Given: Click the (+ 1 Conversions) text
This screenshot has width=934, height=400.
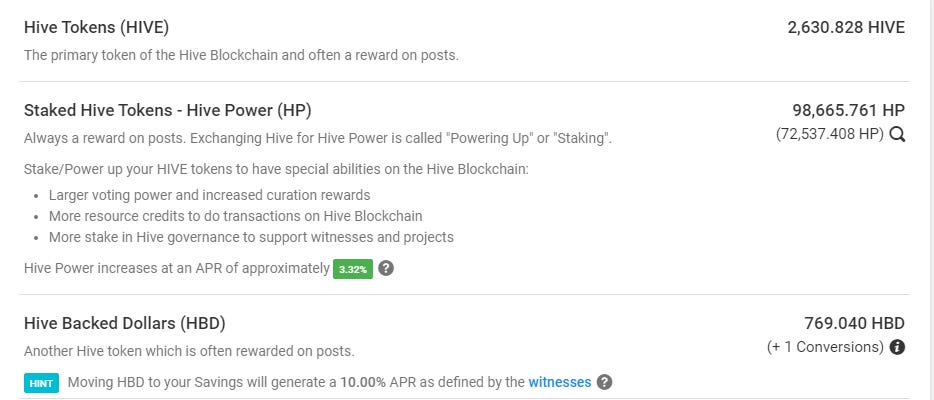Looking at the screenshot, I should 825,347.
